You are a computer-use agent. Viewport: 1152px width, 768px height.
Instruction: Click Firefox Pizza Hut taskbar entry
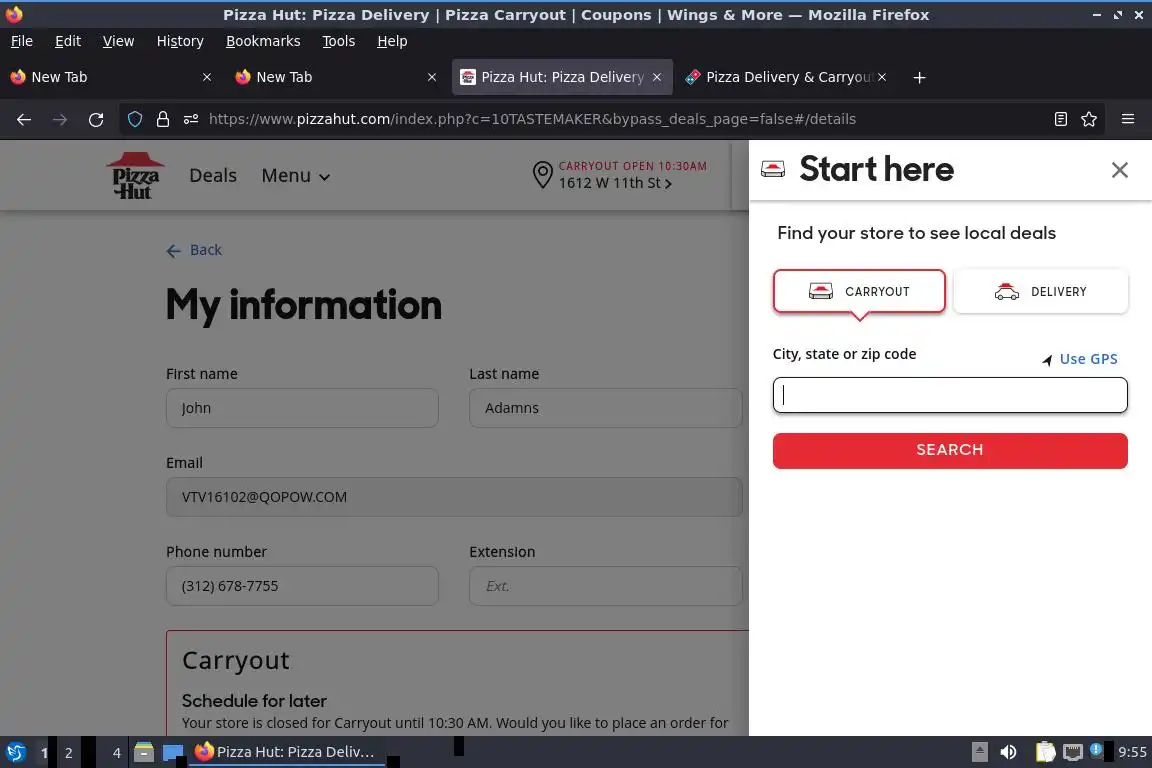288,752
